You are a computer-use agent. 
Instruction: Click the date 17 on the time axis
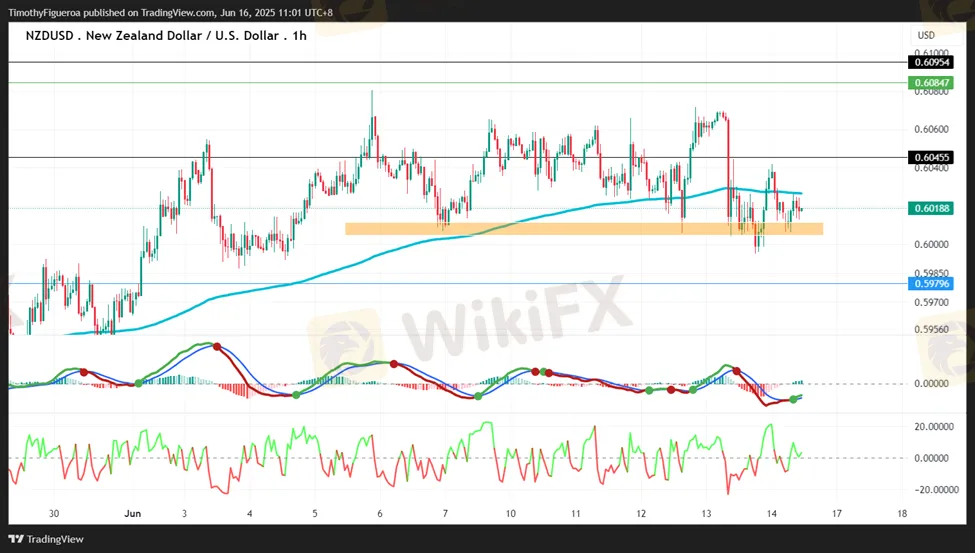click(837, 513)
